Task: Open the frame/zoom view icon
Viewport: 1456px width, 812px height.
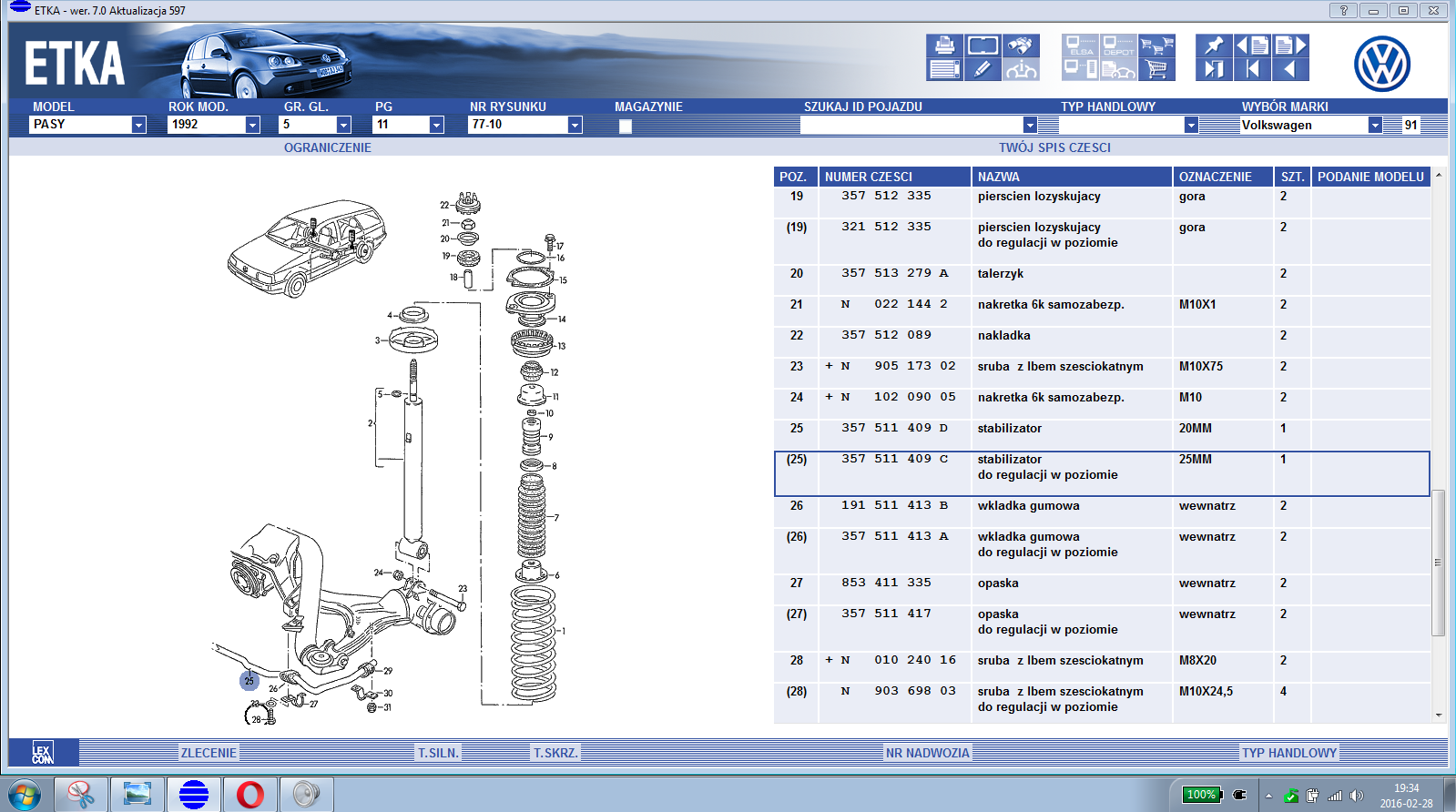Action: (983, 46)
